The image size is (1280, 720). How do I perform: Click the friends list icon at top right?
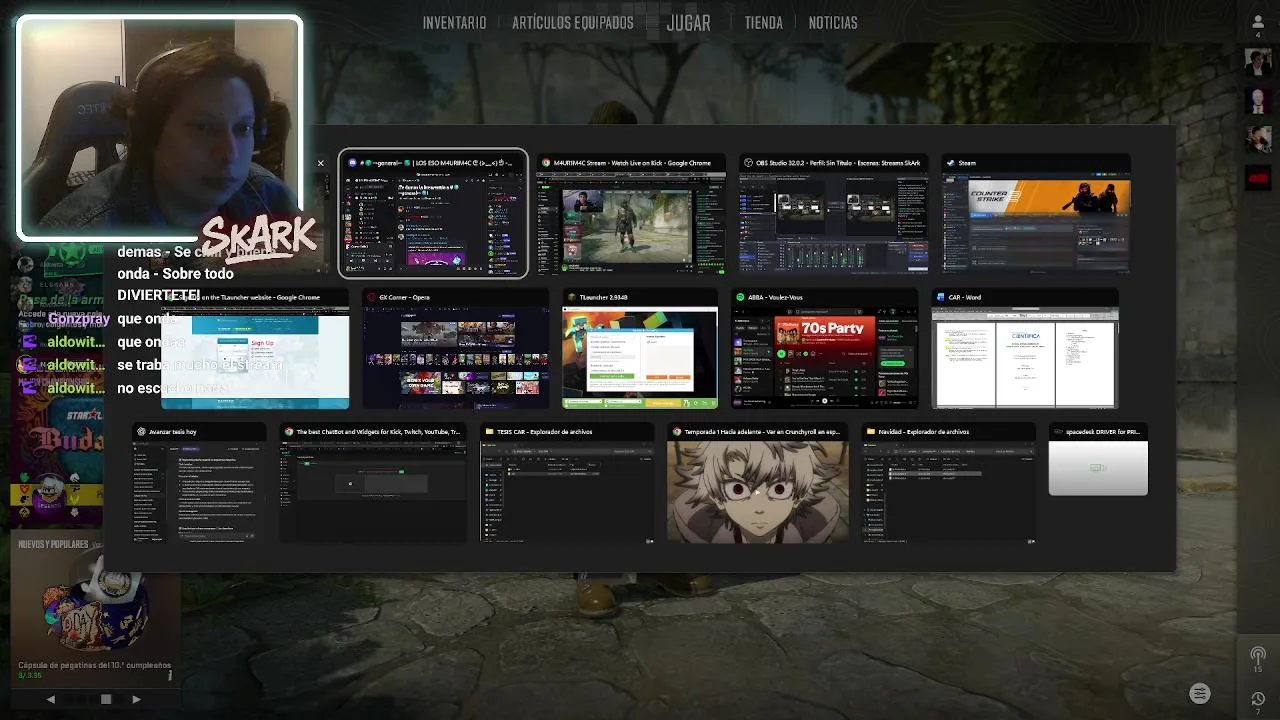click(x=1258, y=22)
